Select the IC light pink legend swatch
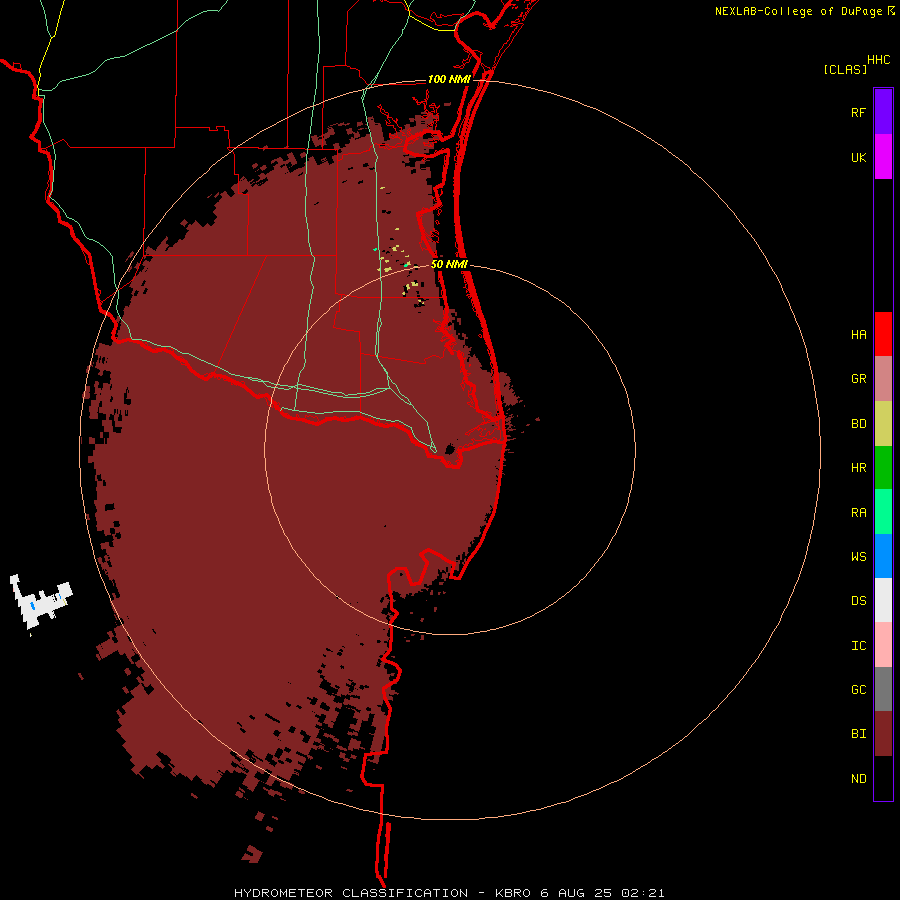Screen dimensions: 900x900 [883, 645]
